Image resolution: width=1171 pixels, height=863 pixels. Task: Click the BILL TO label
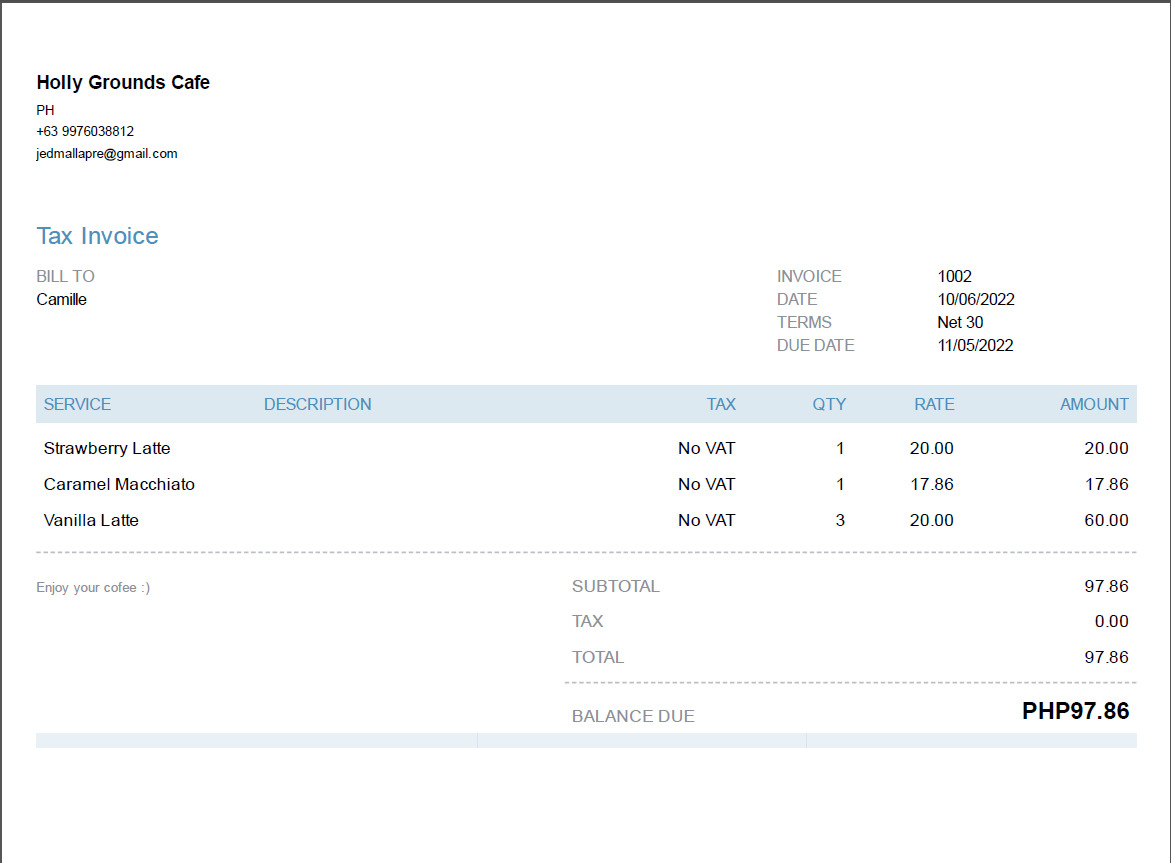point(66,276)
